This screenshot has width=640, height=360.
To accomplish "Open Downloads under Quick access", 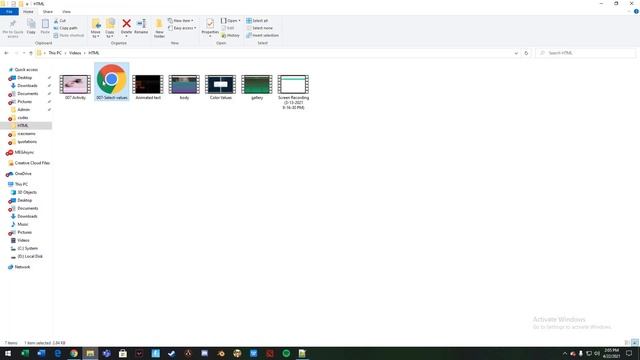I will click(x=27, y=86).
